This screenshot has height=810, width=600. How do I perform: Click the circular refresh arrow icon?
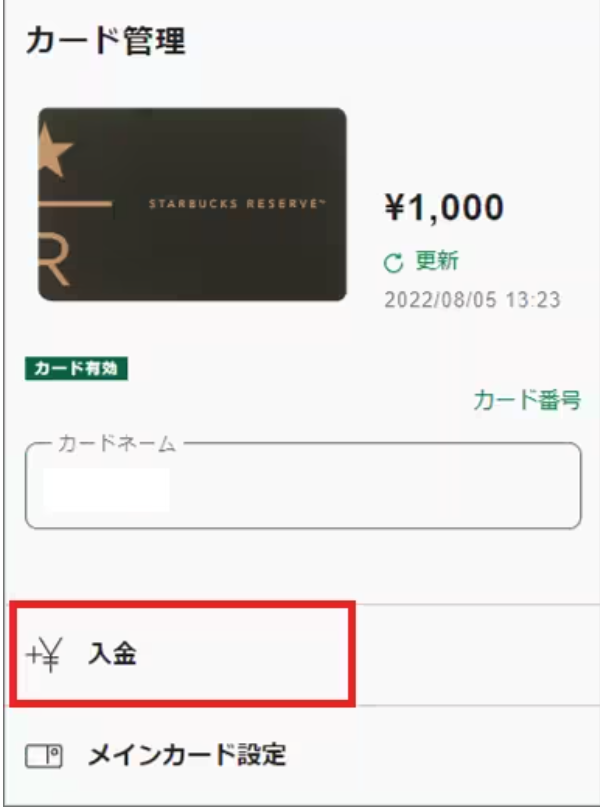(393, 263)
